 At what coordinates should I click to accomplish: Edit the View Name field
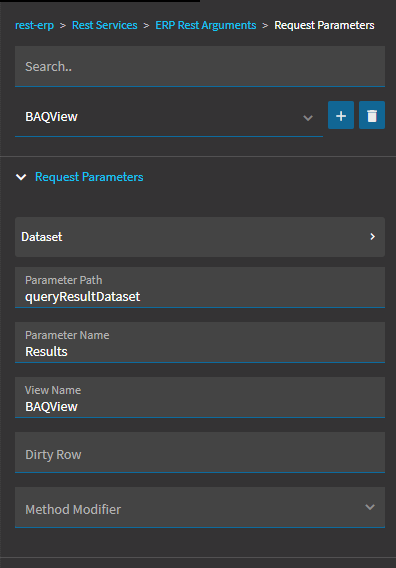200,398
